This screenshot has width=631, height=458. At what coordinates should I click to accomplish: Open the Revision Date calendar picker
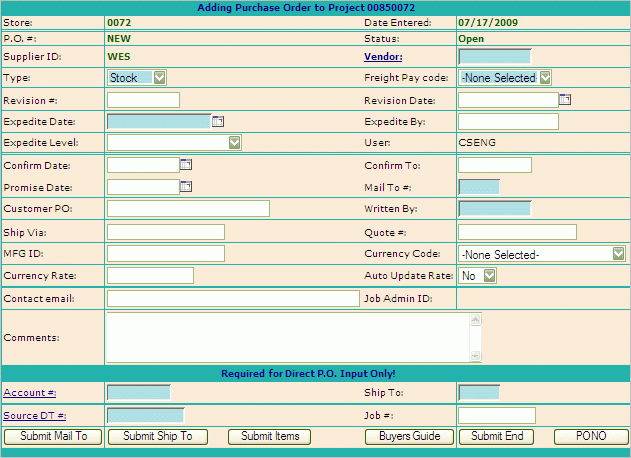(564, 99)
